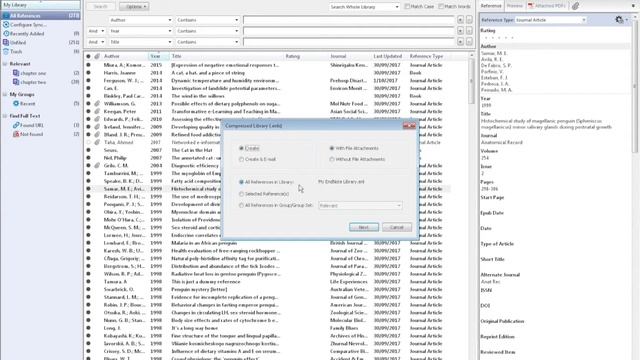Open the Author search field dropdown
The image size is (640, 360).
point(140,20)
